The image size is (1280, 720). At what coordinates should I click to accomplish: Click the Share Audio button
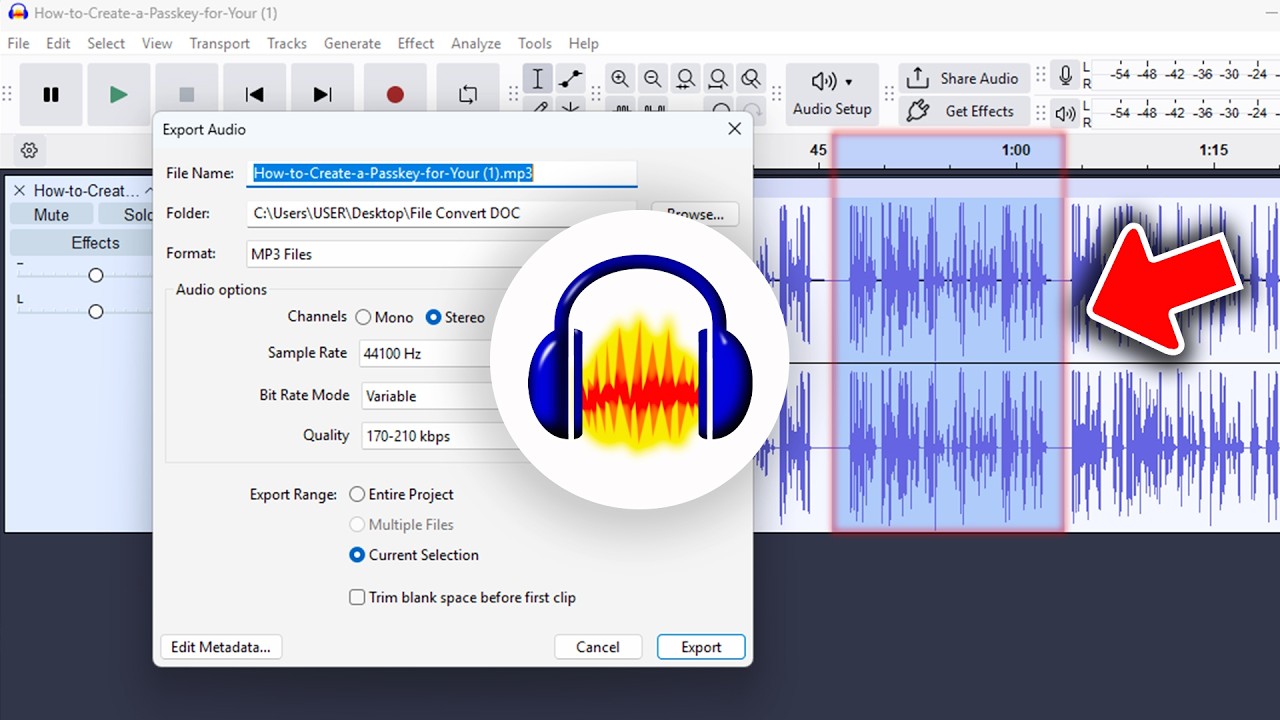(x=962, y=79)
